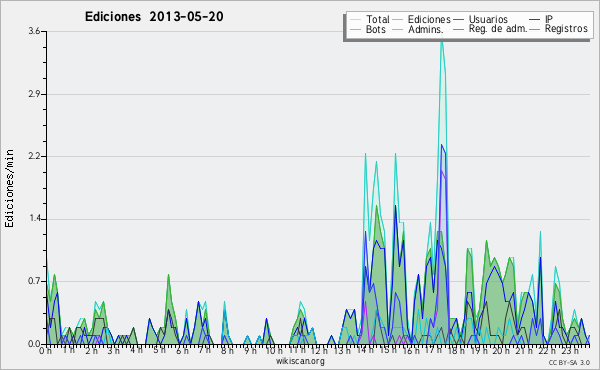This screenshot has width=600, height=370.
Task: Click the '14 h' x-axis label
Action: coord(365,350)
